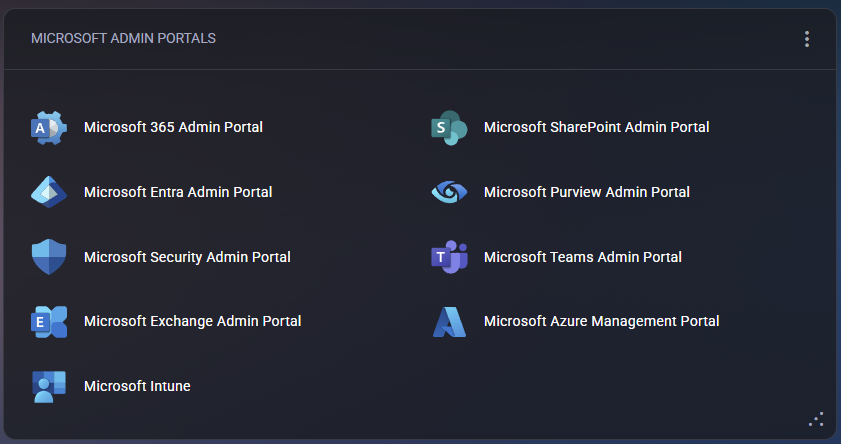Click the Microsoft Entra diamond icon
Viewport: 841px width, 444px height.
tap(48, 192)
